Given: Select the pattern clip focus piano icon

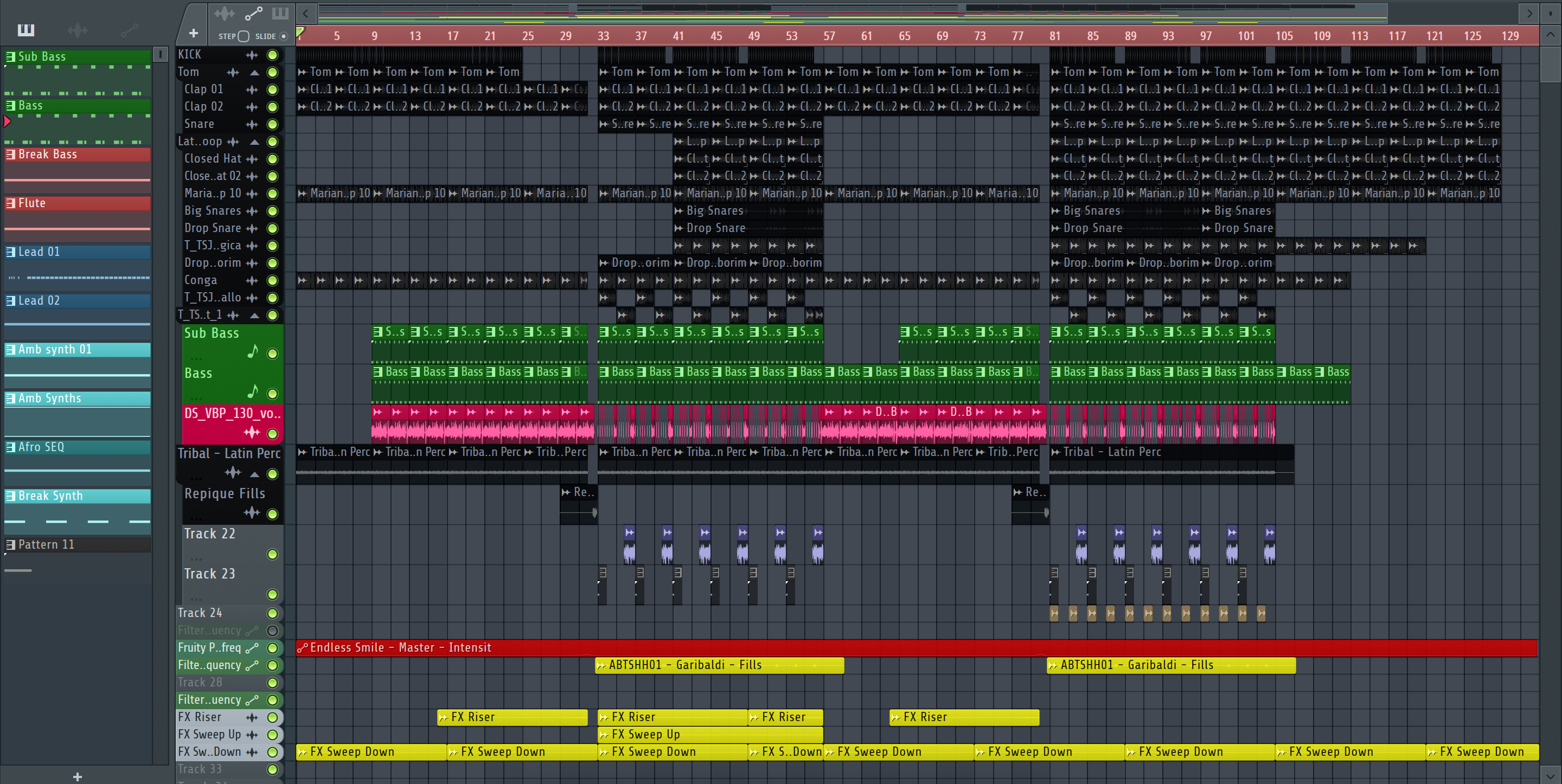Looking at the screenshot, I should (x=280, y=12).
